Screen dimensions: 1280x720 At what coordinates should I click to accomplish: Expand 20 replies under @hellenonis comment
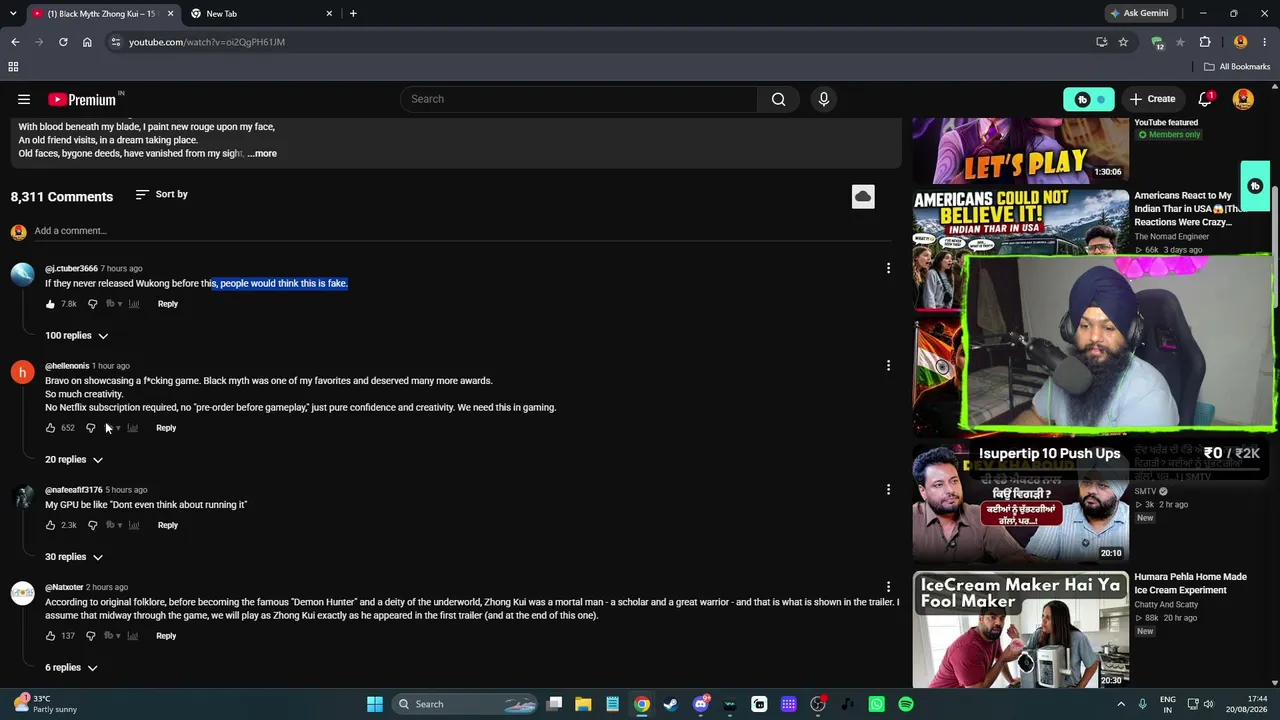pos(74,460)
